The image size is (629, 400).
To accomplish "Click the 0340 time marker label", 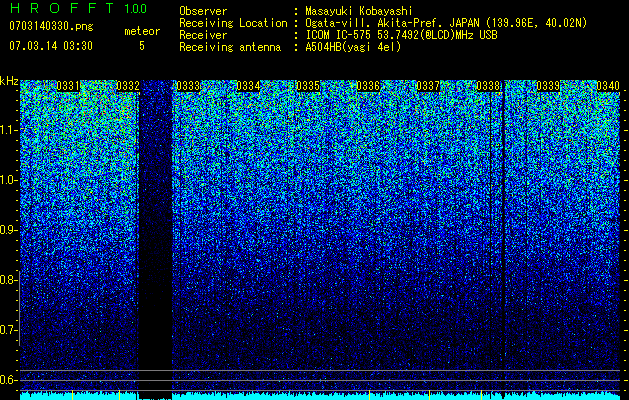I will click(x=608, y=86).
